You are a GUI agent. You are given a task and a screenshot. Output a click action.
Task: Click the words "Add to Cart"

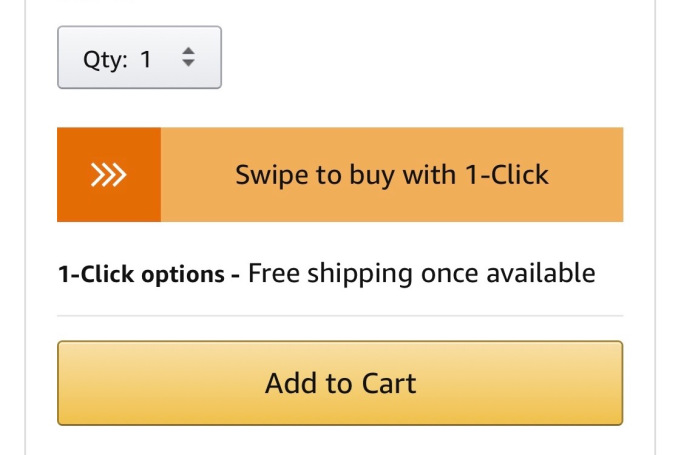click(x=340, y=383)
